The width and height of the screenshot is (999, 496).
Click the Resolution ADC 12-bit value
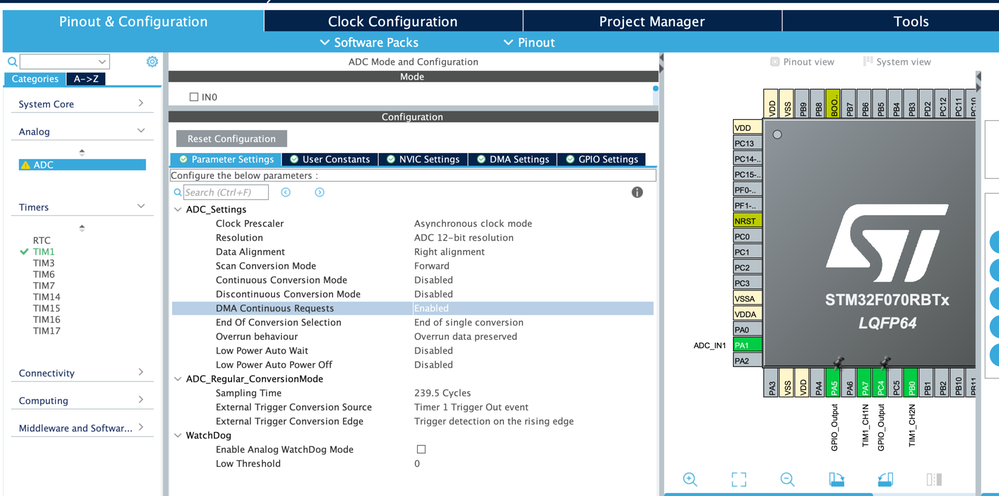(x=464, y=237)
